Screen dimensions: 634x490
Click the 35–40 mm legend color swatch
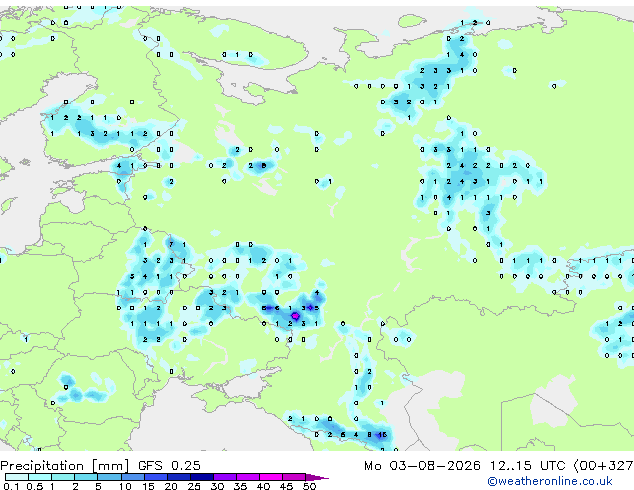pyautogui.click(x=247, y=477)
